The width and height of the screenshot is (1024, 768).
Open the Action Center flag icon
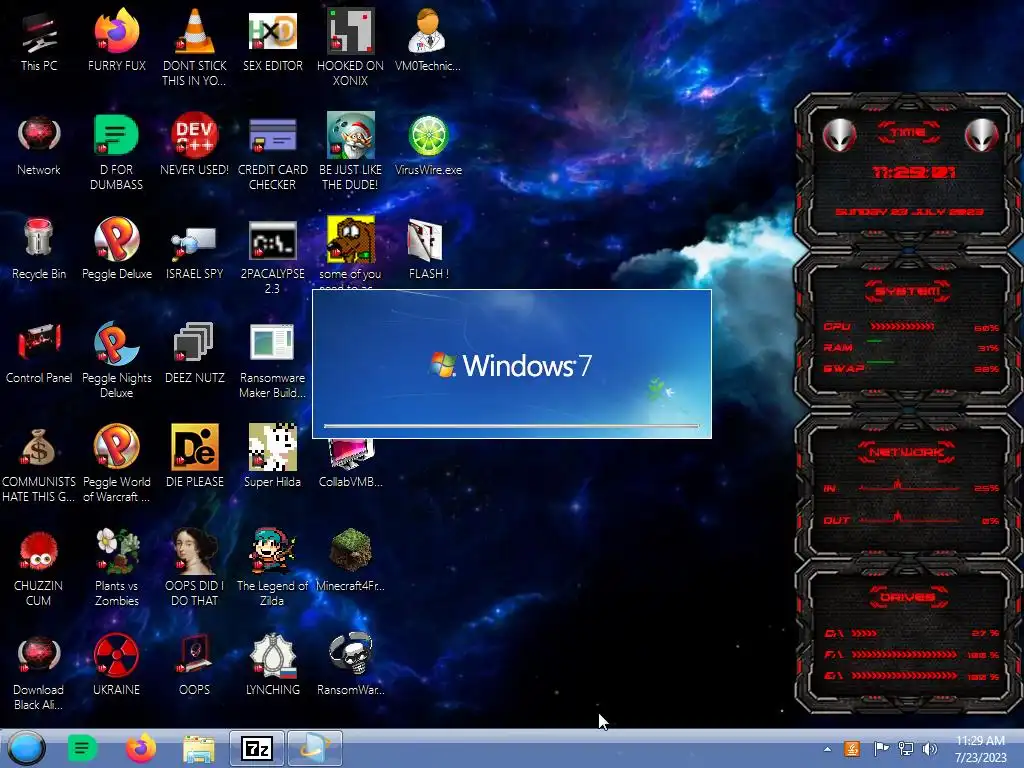pyautogui.click(x=881, y=749)
